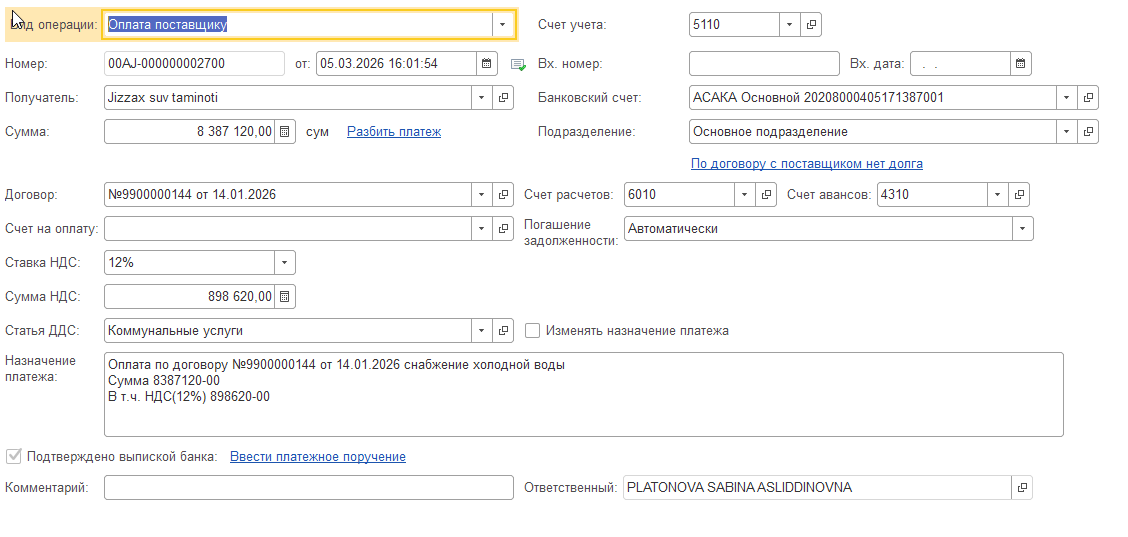Expand the Договор selection list
The width and height of the screenshot is (1128, 537).
tap(481, 194)
